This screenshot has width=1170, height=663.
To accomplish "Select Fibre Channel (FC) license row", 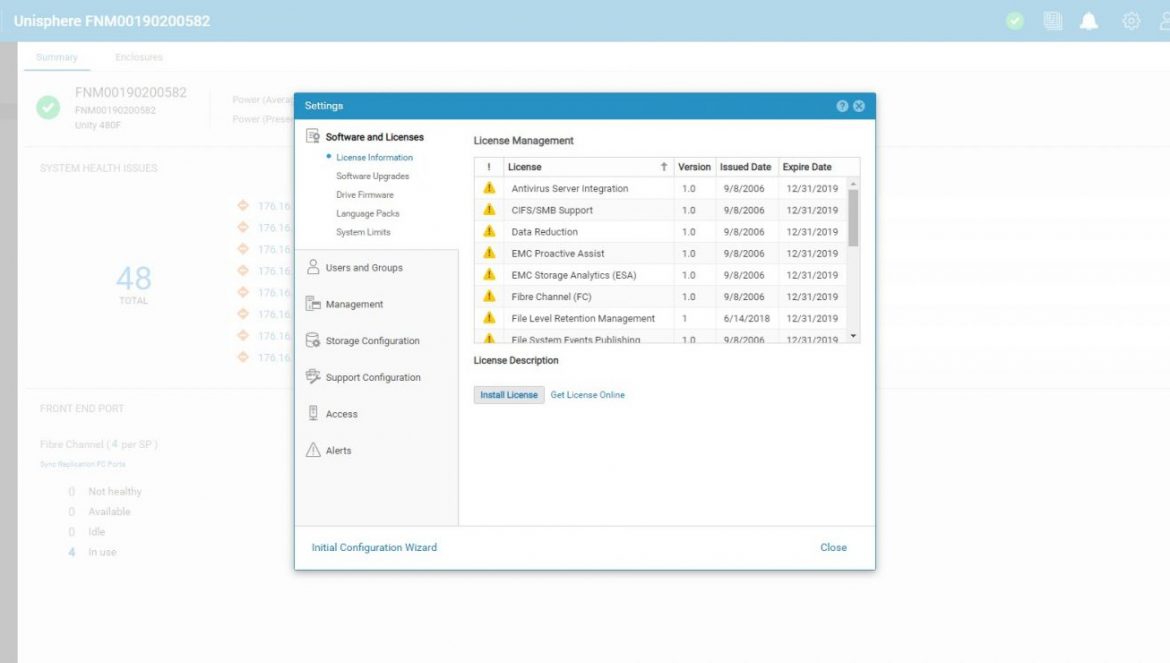I will click(x=661, y=297).
